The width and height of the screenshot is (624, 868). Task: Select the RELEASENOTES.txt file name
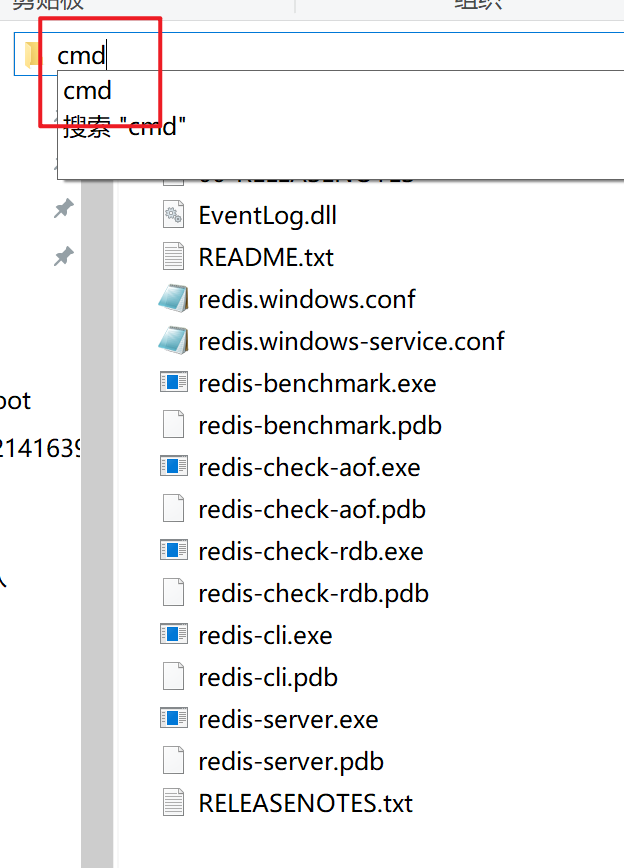(x=305, y=804)
